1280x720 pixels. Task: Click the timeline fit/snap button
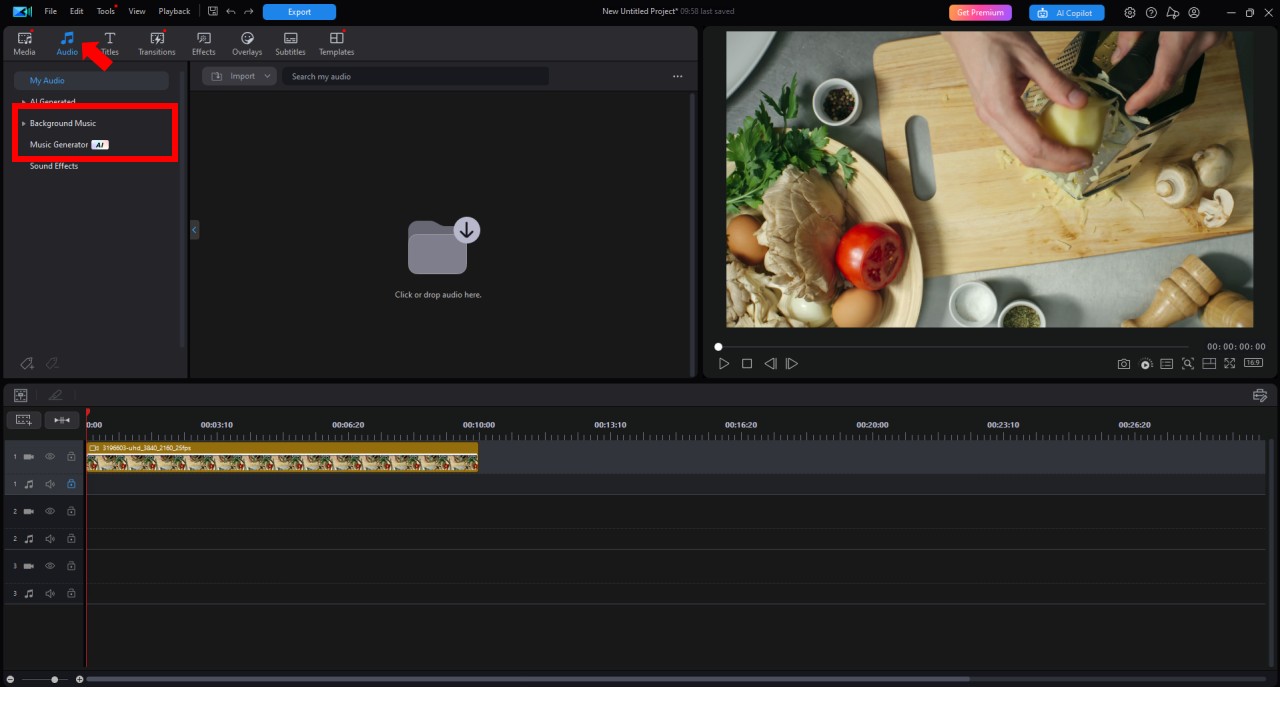point(62,420)
